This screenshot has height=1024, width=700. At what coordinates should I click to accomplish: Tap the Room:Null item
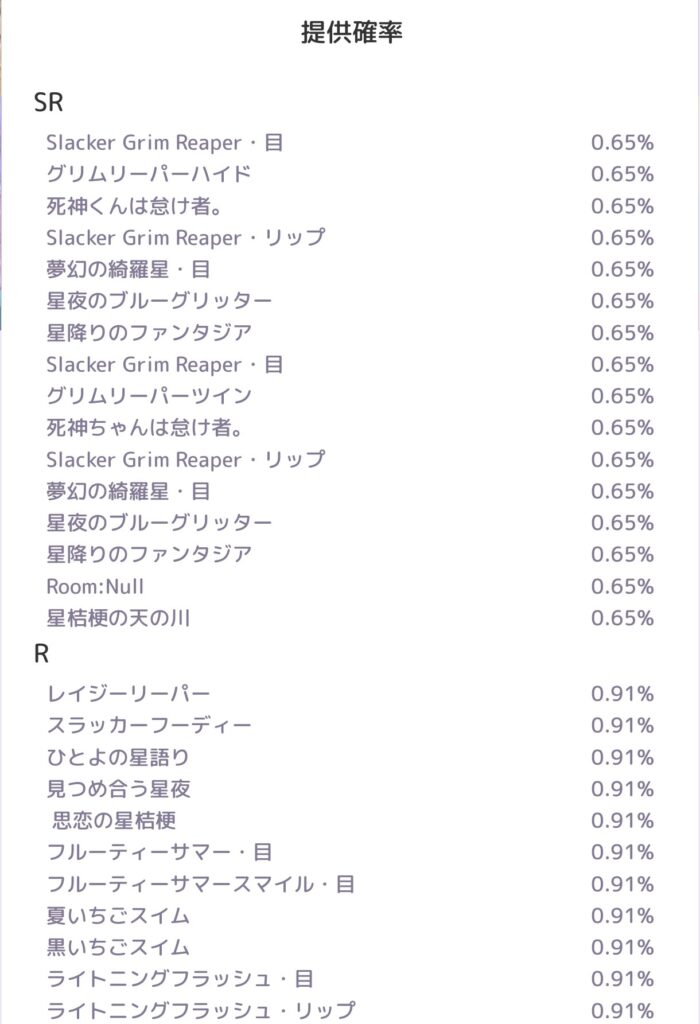point(350,586)
